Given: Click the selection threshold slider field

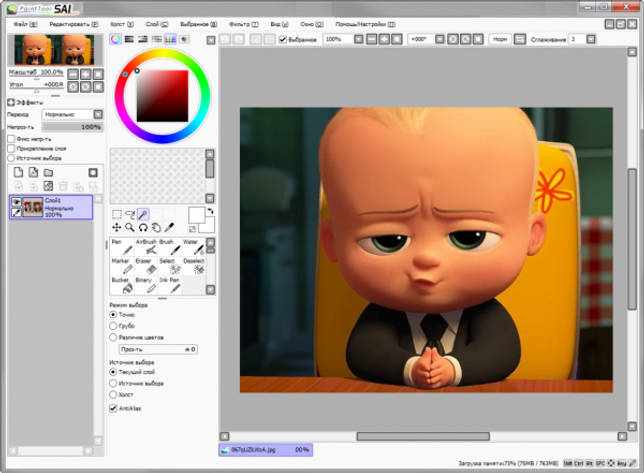Looking at the screenshot, I should pyautogui.click(x=159, y=349).
